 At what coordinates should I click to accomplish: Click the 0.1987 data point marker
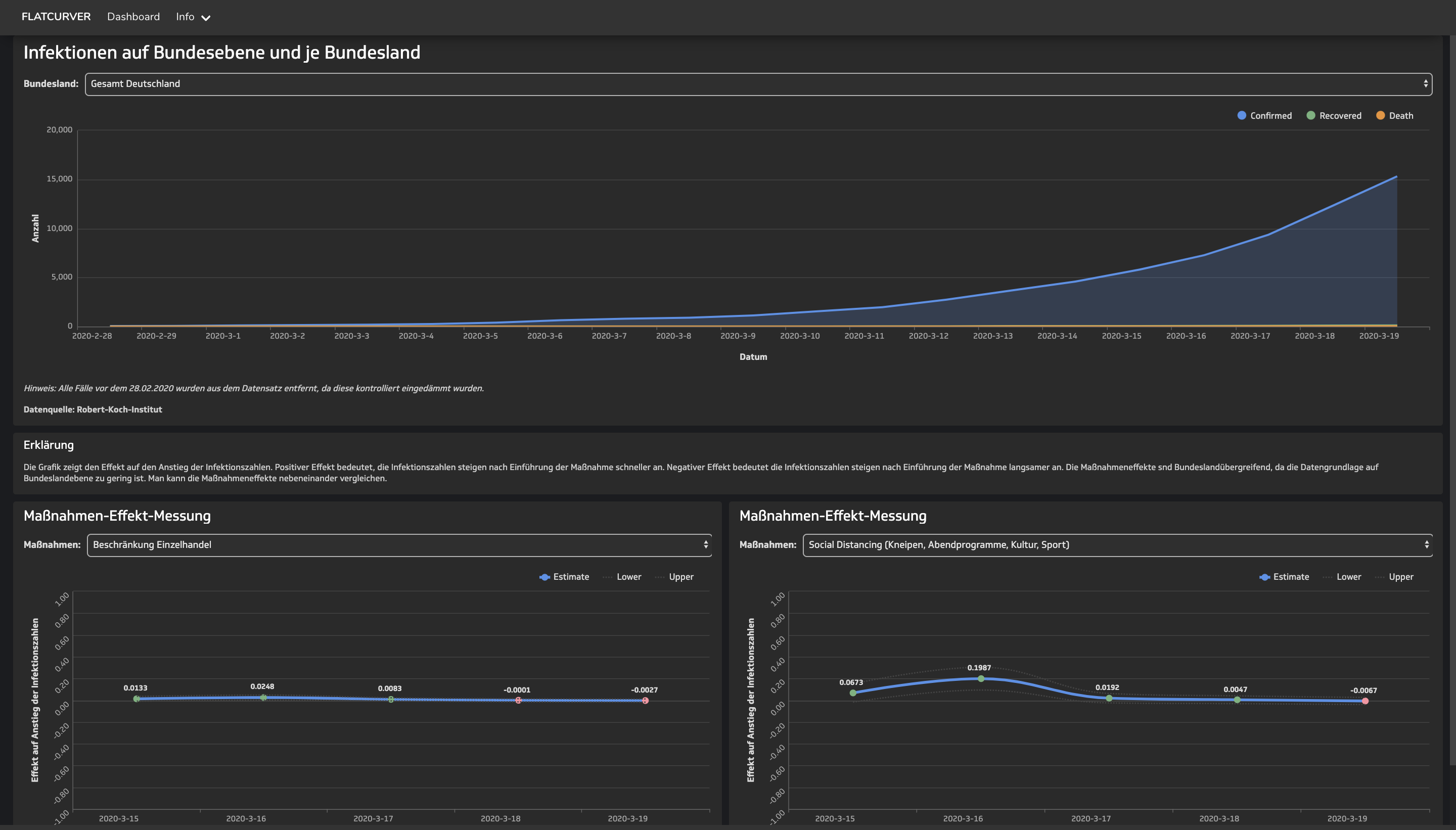pos(981,679)
